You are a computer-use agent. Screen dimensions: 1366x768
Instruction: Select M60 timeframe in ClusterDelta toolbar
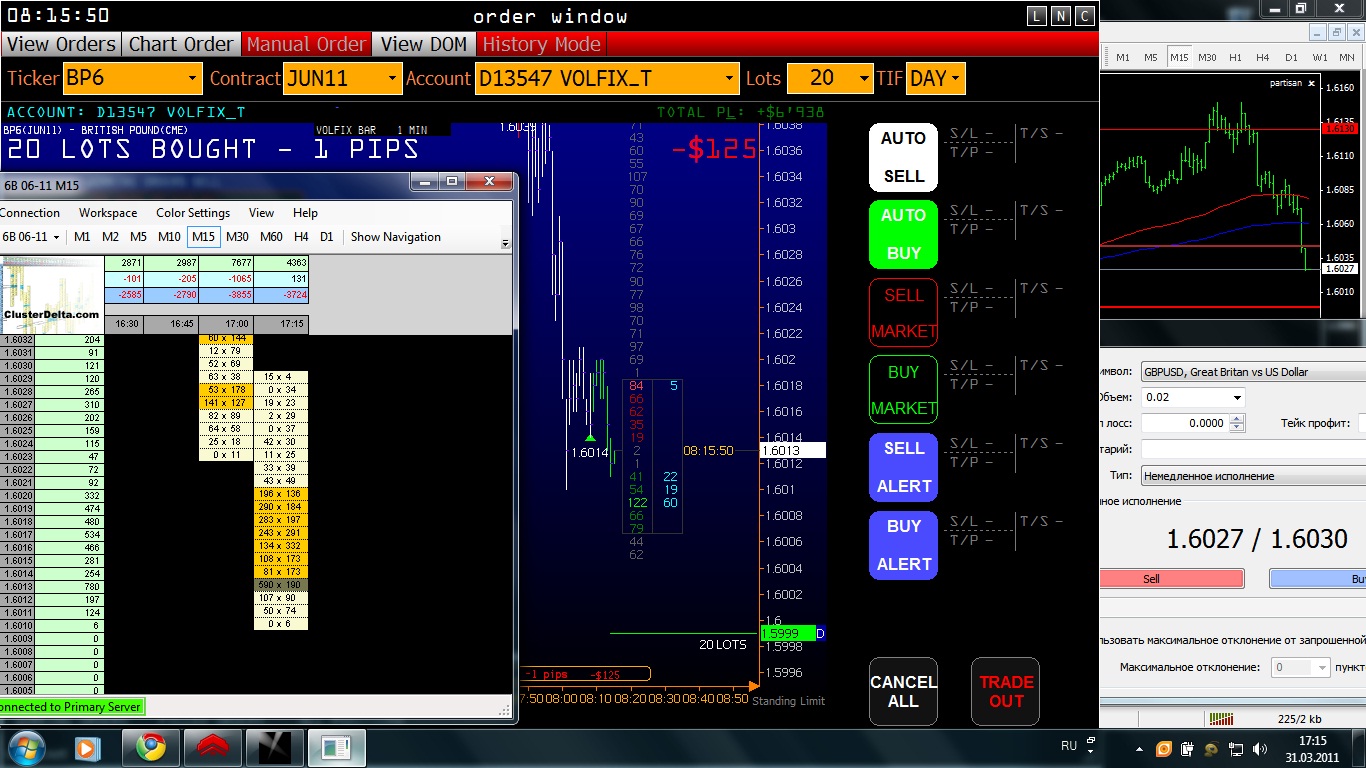271,237
